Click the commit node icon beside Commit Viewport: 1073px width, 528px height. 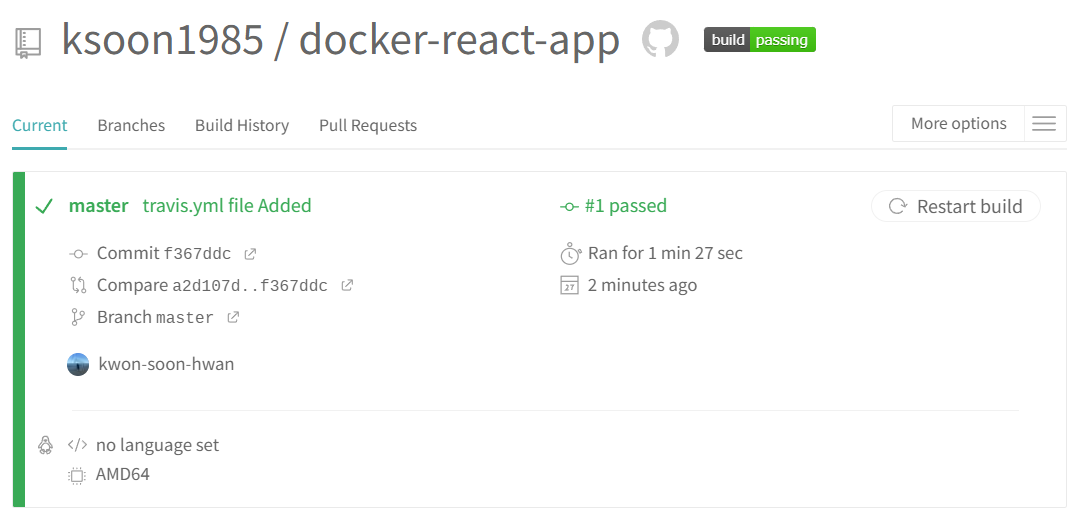click(78, 254)
